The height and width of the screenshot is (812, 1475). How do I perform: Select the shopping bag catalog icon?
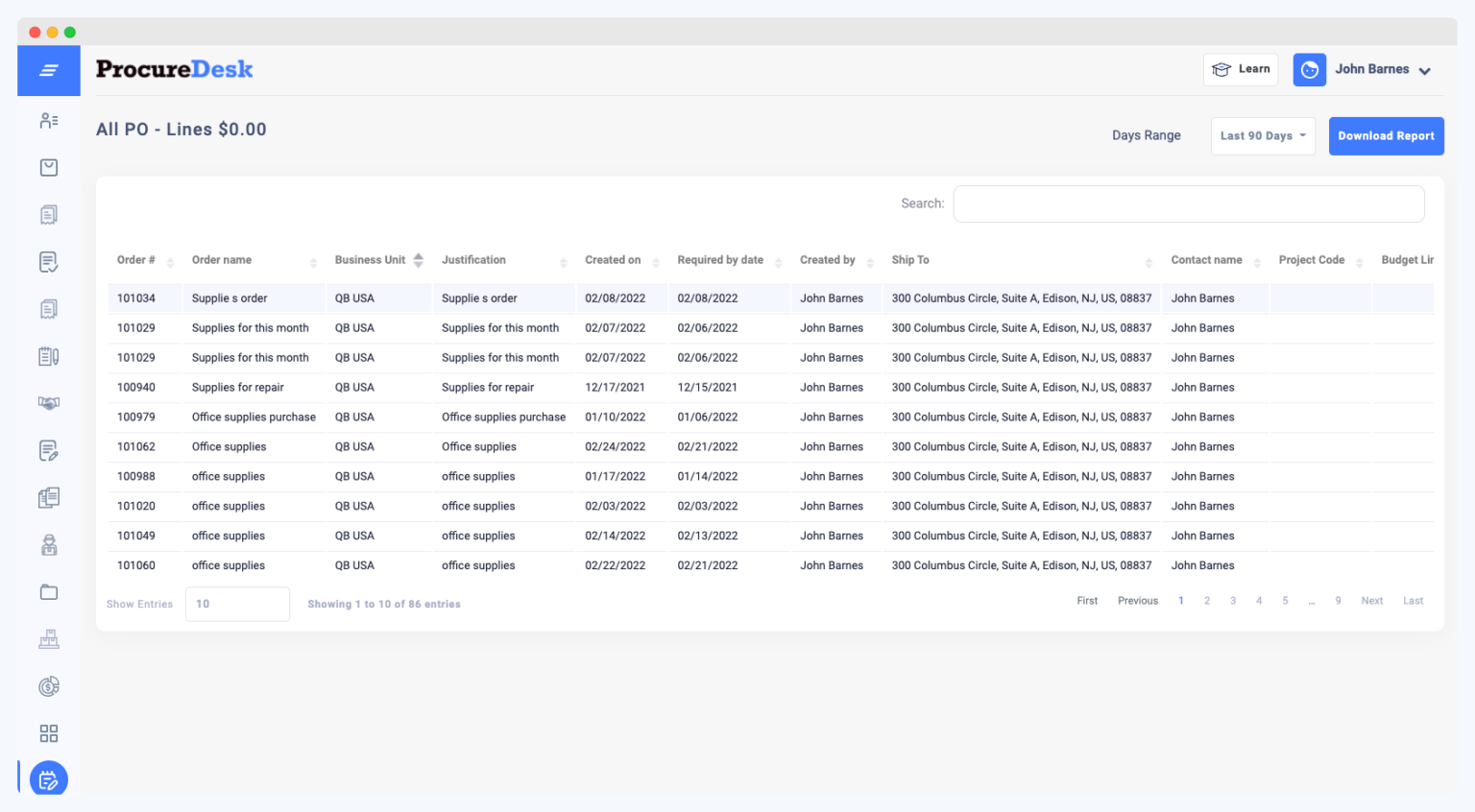tap(48, 167)
